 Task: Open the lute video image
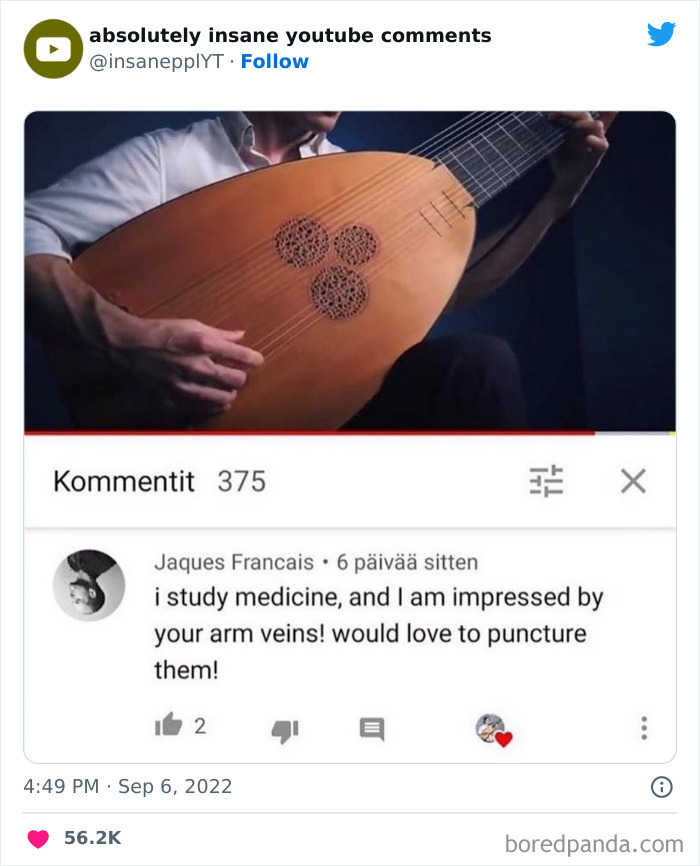tap(350, 271)
